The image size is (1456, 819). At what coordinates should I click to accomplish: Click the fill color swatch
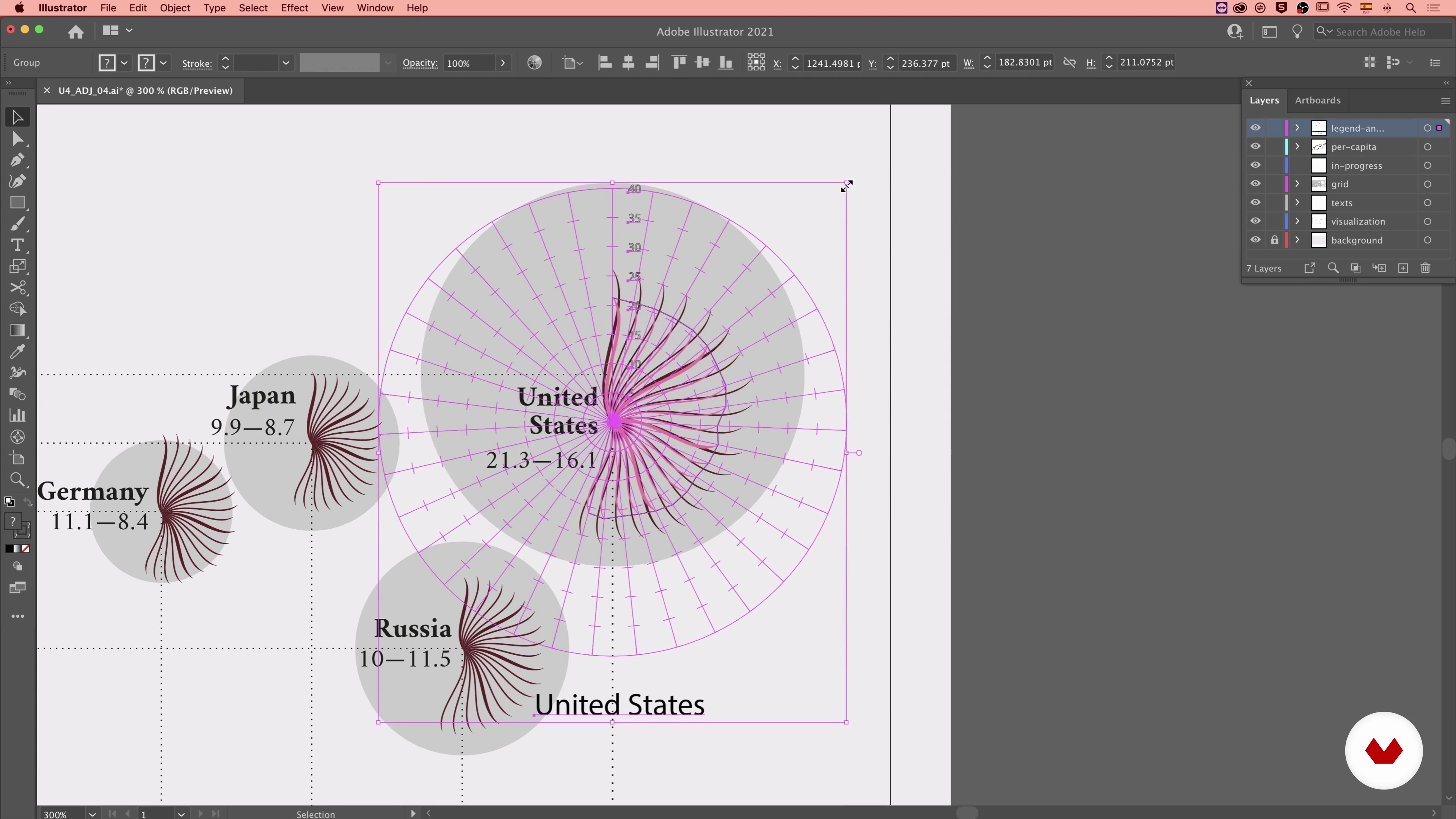pyautogui.click(x=107, y=63)
